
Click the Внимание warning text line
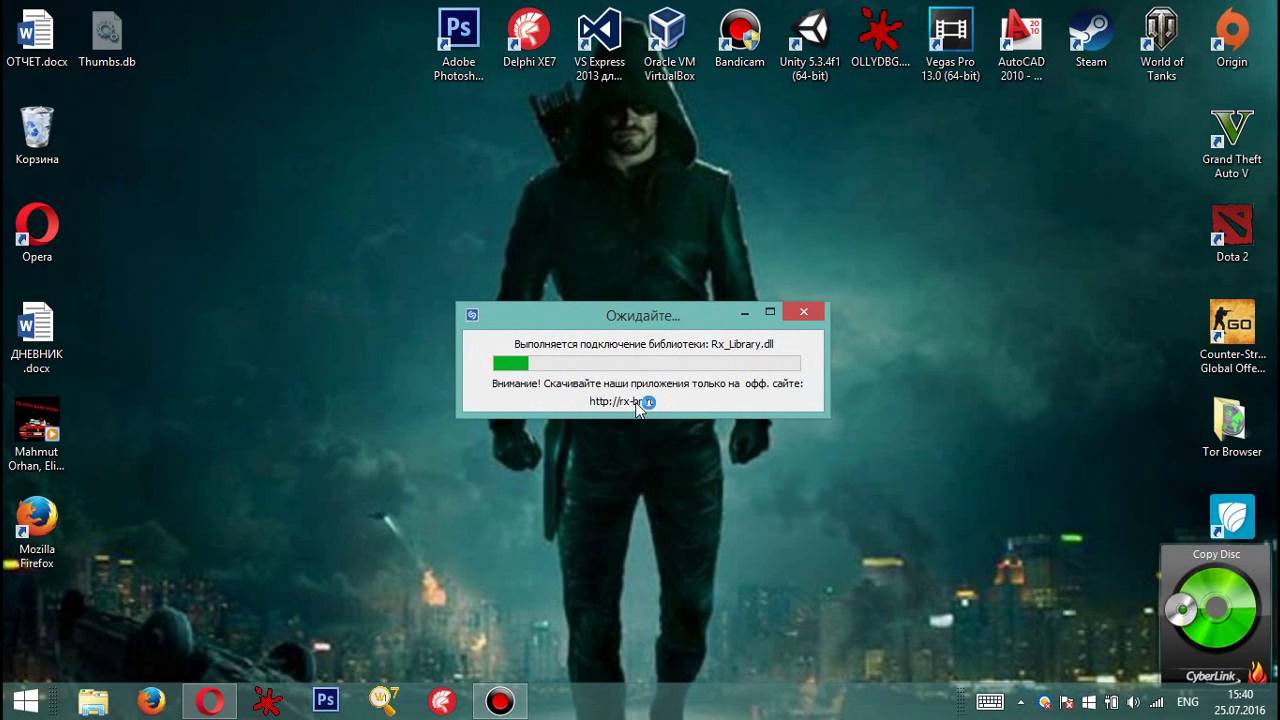647,383
